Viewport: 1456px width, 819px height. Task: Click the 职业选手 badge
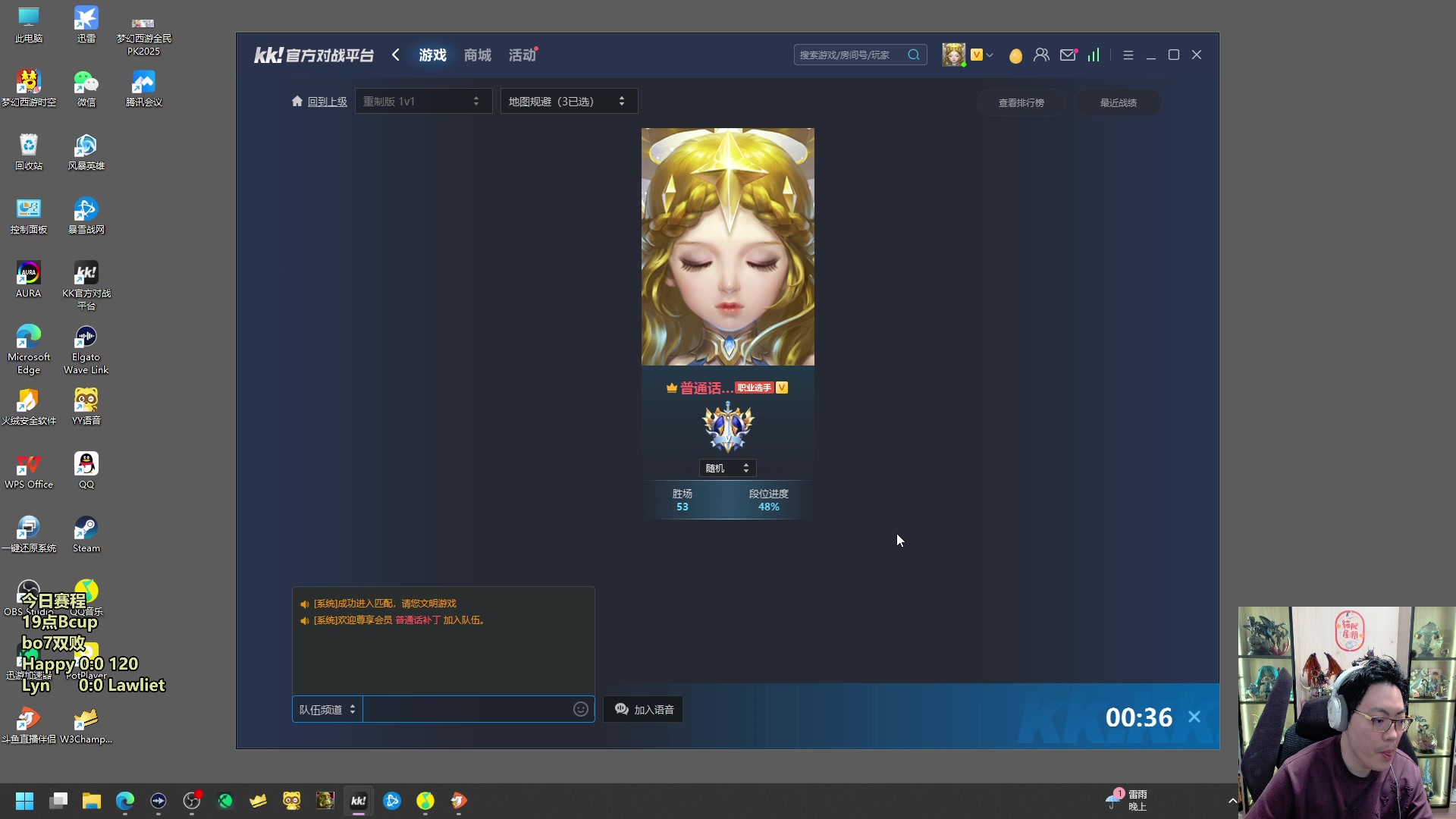point(754,388)
